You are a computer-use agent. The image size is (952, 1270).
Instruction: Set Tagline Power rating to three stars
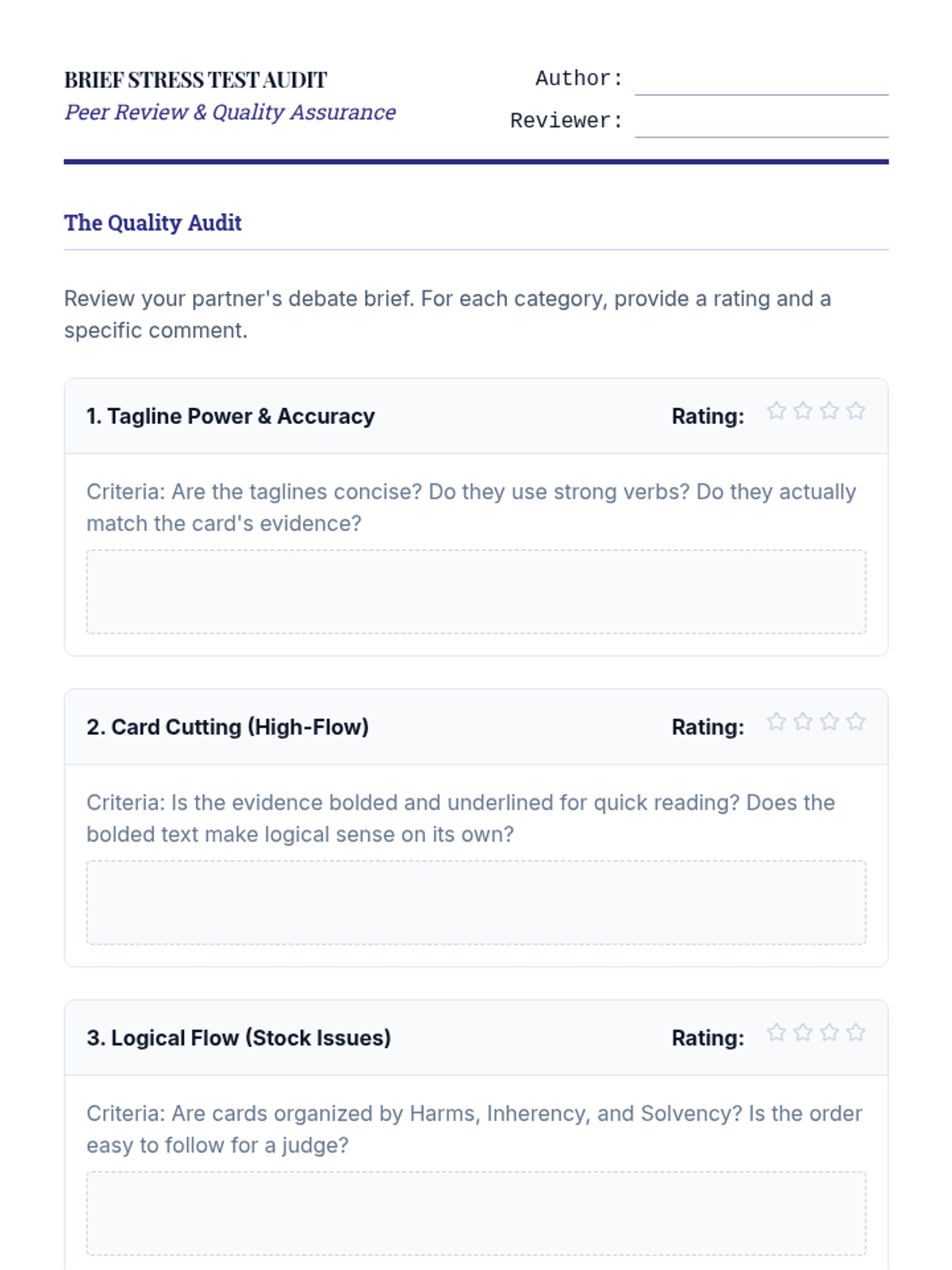[829, 410]
